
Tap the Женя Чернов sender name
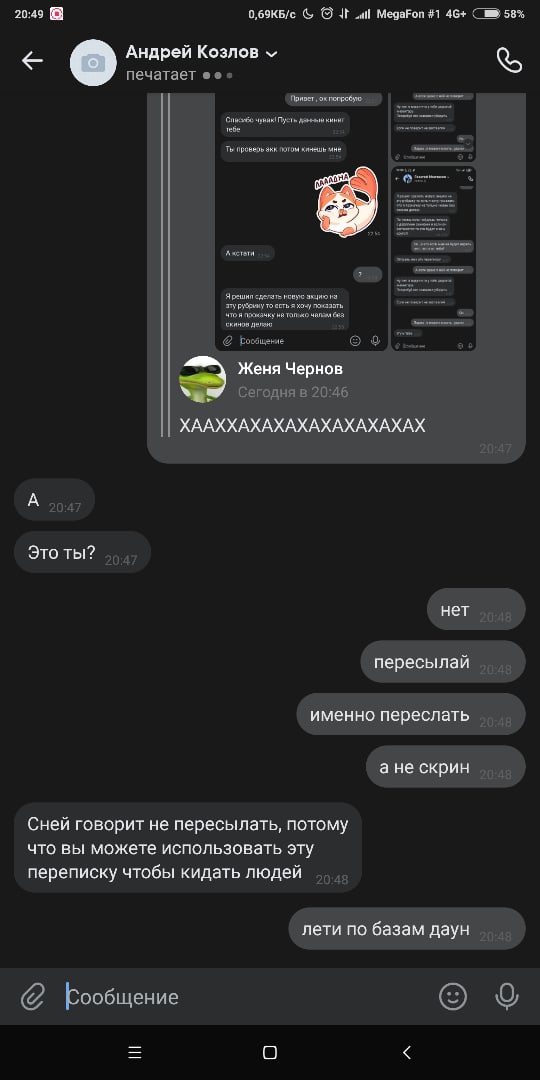pos(290,368)
